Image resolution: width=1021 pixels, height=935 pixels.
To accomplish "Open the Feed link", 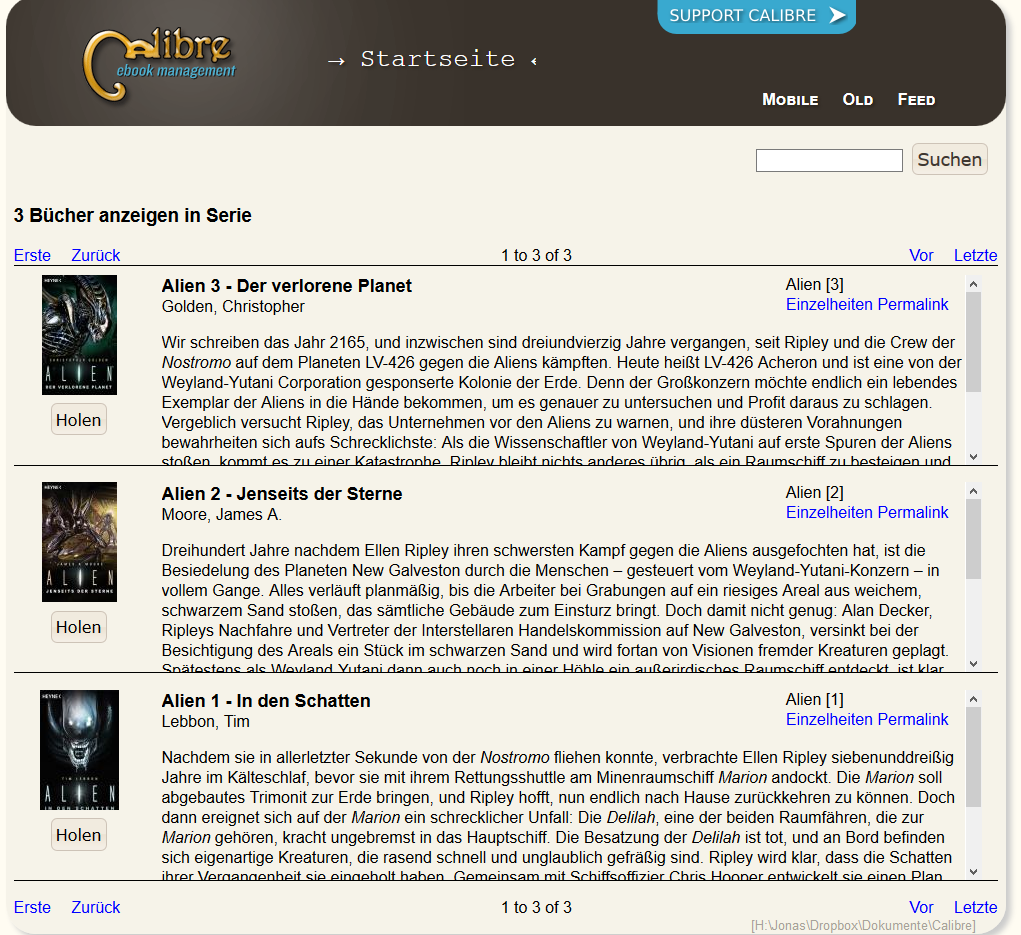I will click(x=916, y=100).
